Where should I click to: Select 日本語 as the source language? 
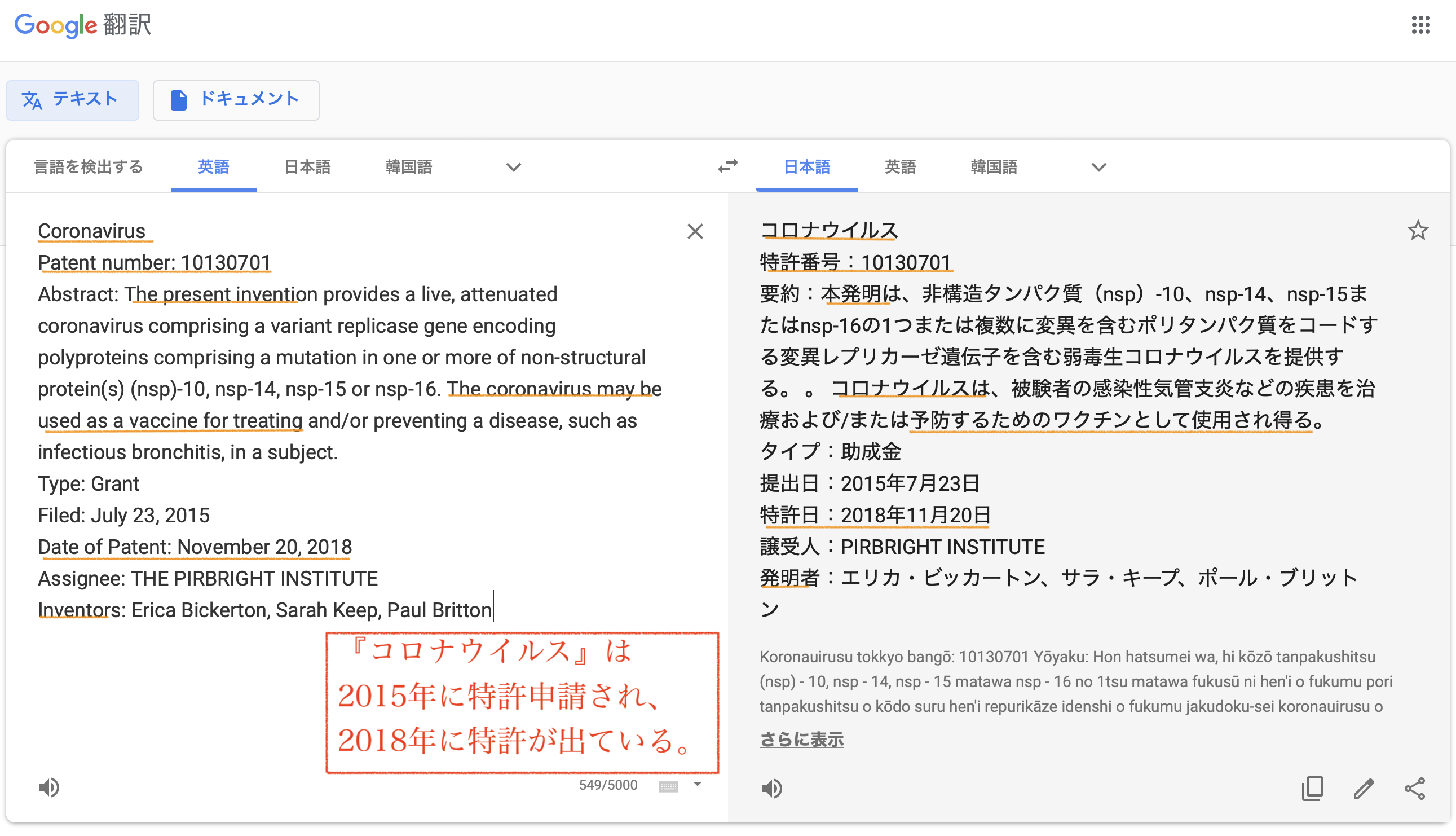[308, 167]
